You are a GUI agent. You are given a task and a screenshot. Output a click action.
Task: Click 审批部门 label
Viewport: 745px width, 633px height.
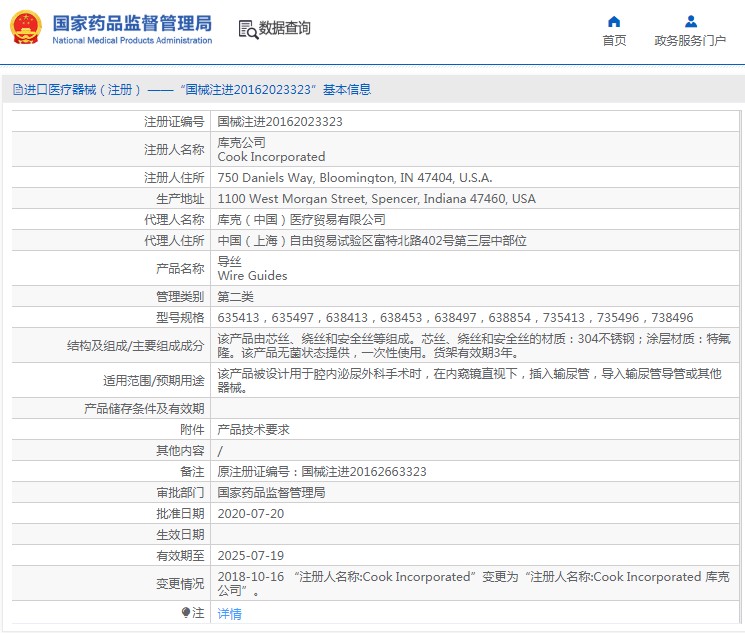pos(180,492)
